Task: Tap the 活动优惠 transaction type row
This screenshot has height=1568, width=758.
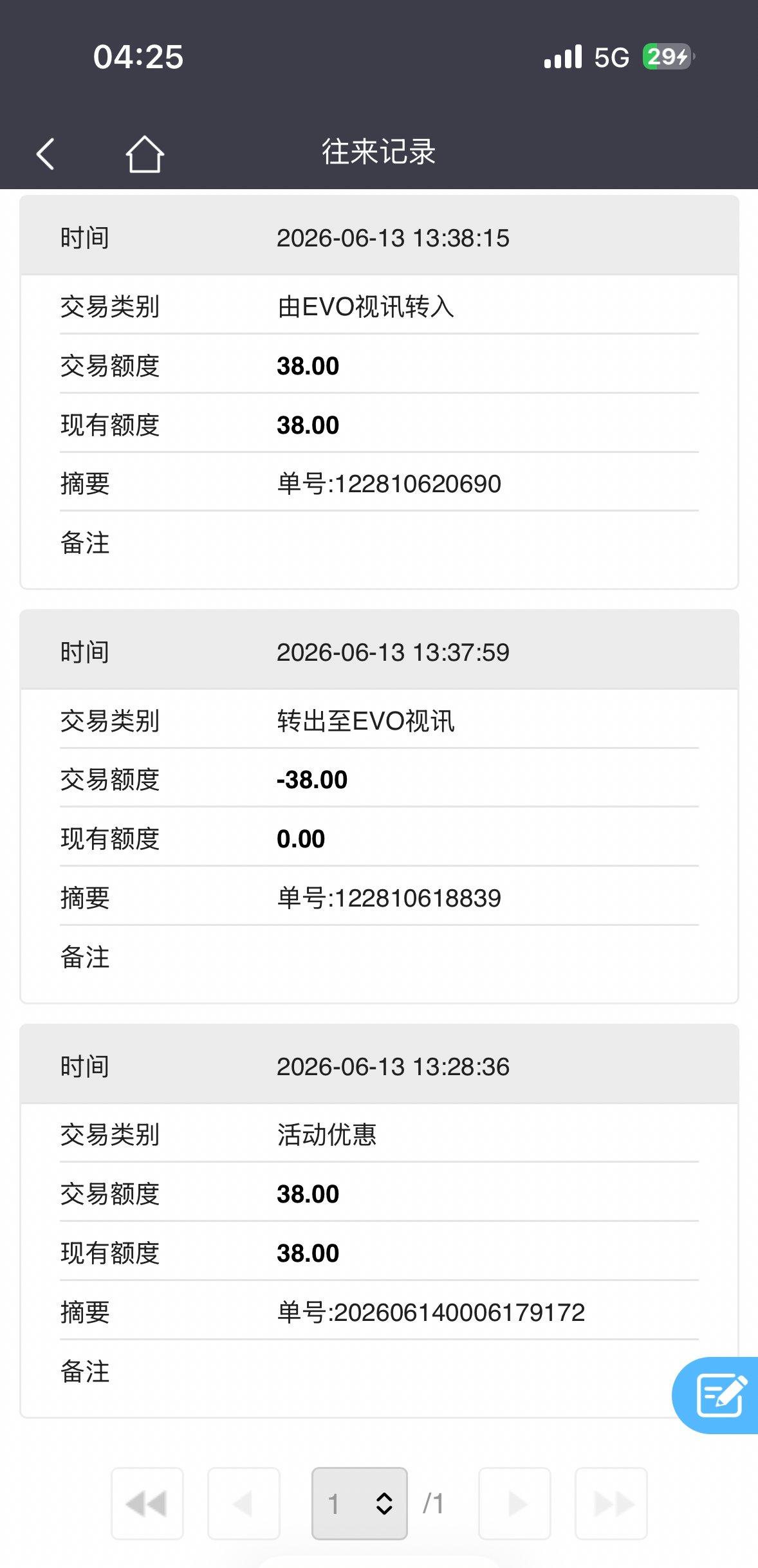Action: pyautogui.click(x=379, y=1134)
